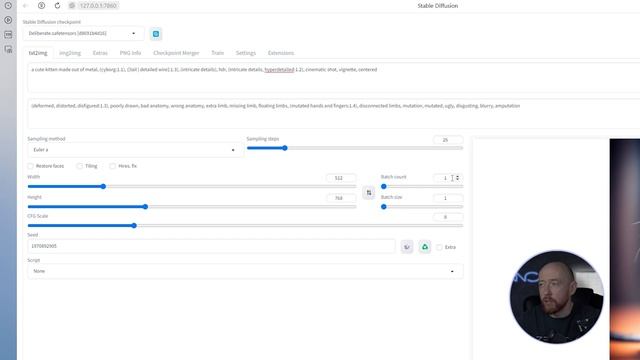Image resolution: width=640 pixels, height=360 pixels.
Task: Click the CFG Scale number field
Action: tap(448, 217)
